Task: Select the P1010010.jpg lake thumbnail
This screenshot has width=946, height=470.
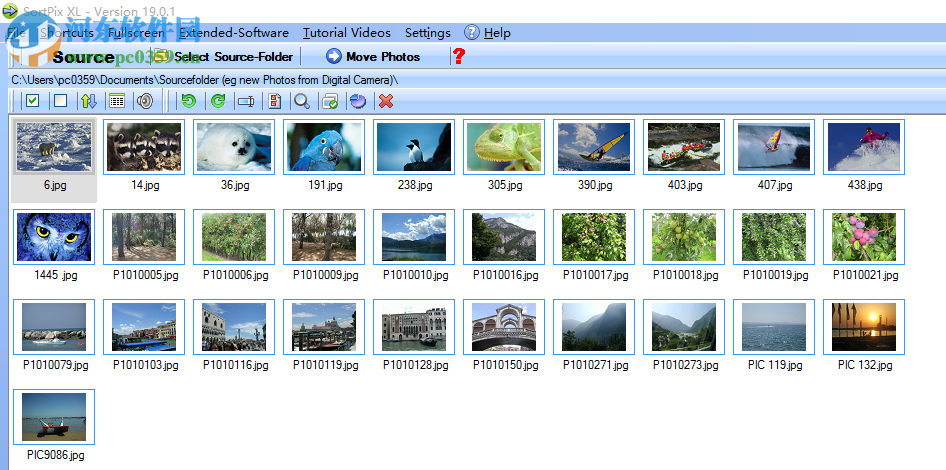Action: tap(414, 237)
